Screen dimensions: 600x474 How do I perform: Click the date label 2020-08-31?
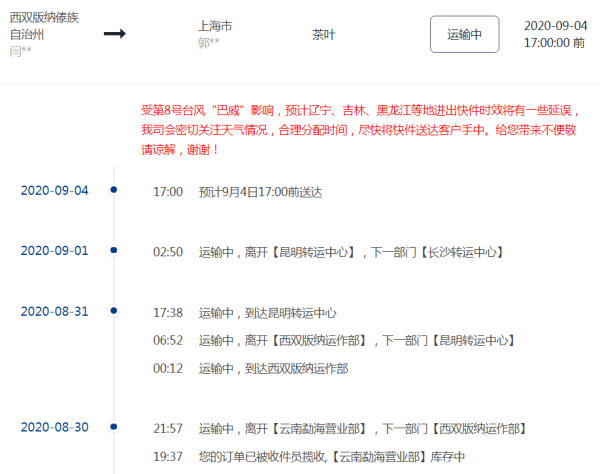54,311
